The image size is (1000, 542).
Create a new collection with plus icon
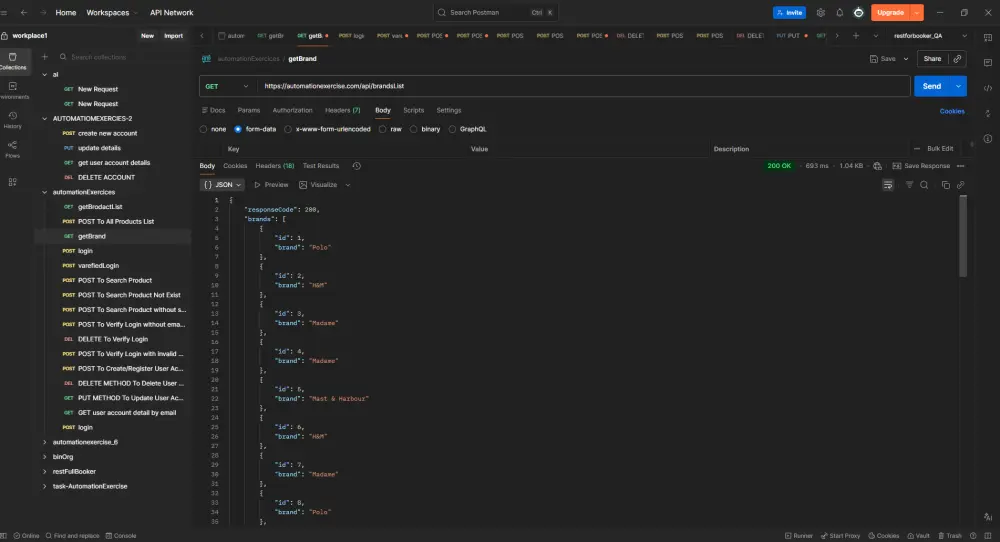coord(45,57)
